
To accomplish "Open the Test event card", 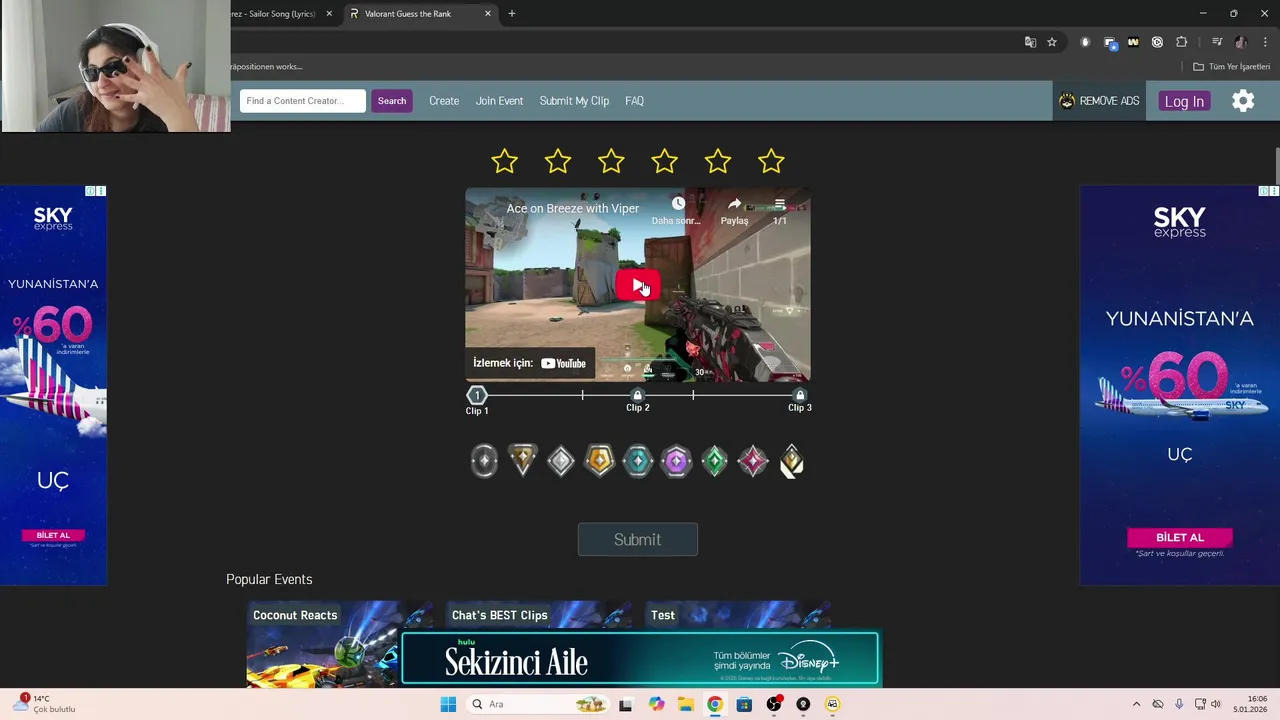I will pyautogui.click(x=737, y=616).
